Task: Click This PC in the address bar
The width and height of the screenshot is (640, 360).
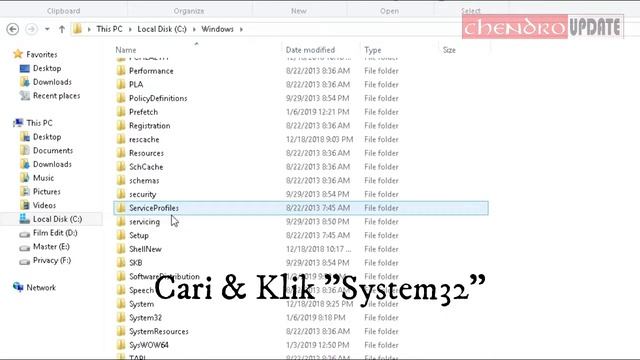Action: (109, 29)
